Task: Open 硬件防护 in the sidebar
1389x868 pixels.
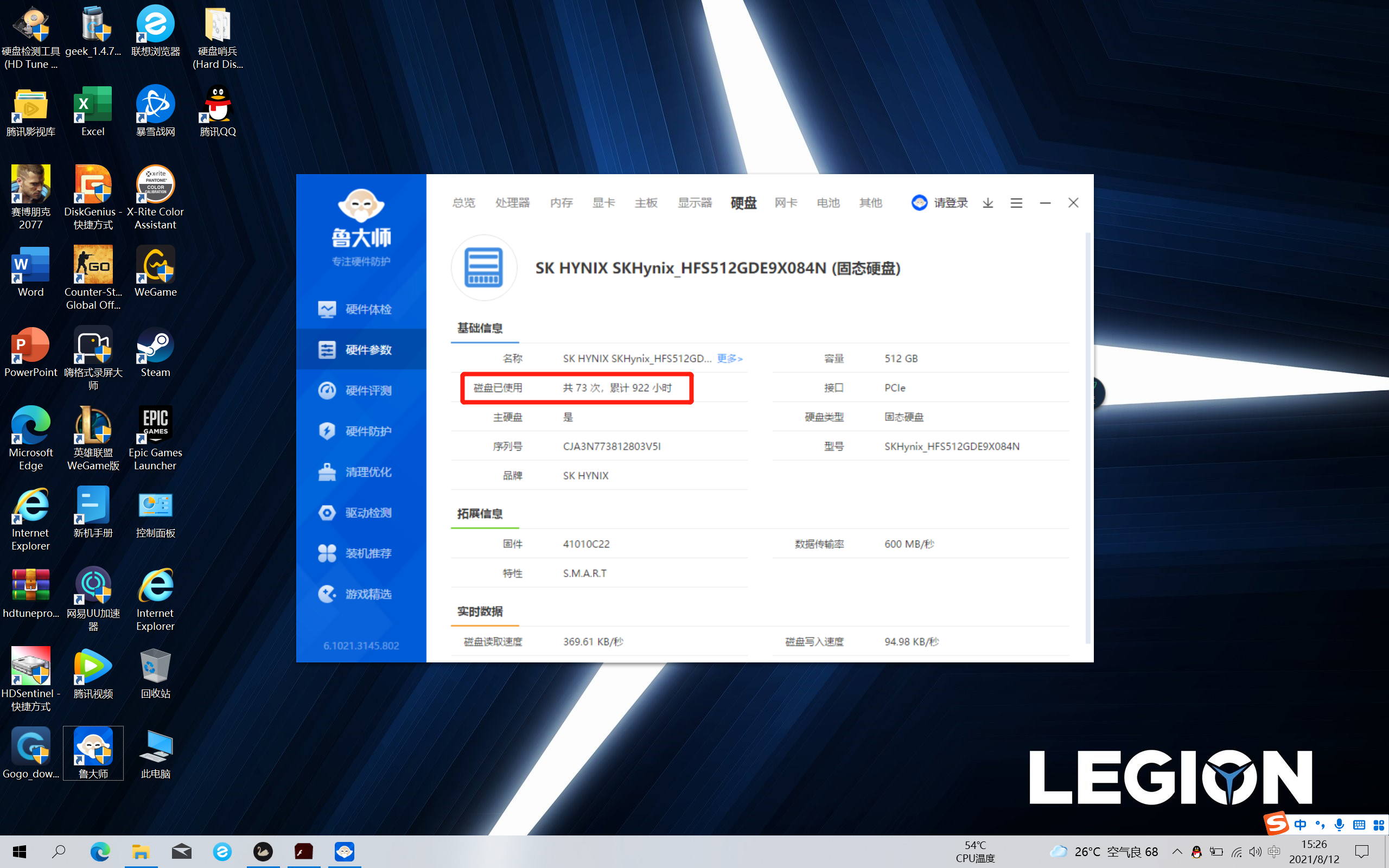Action: (x=361, y=431)
